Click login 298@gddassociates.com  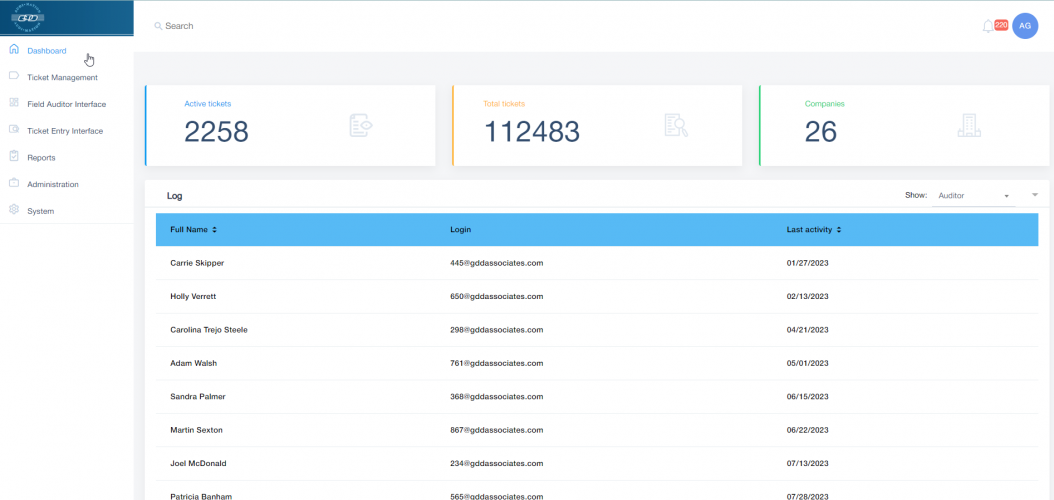pos(497,330)
